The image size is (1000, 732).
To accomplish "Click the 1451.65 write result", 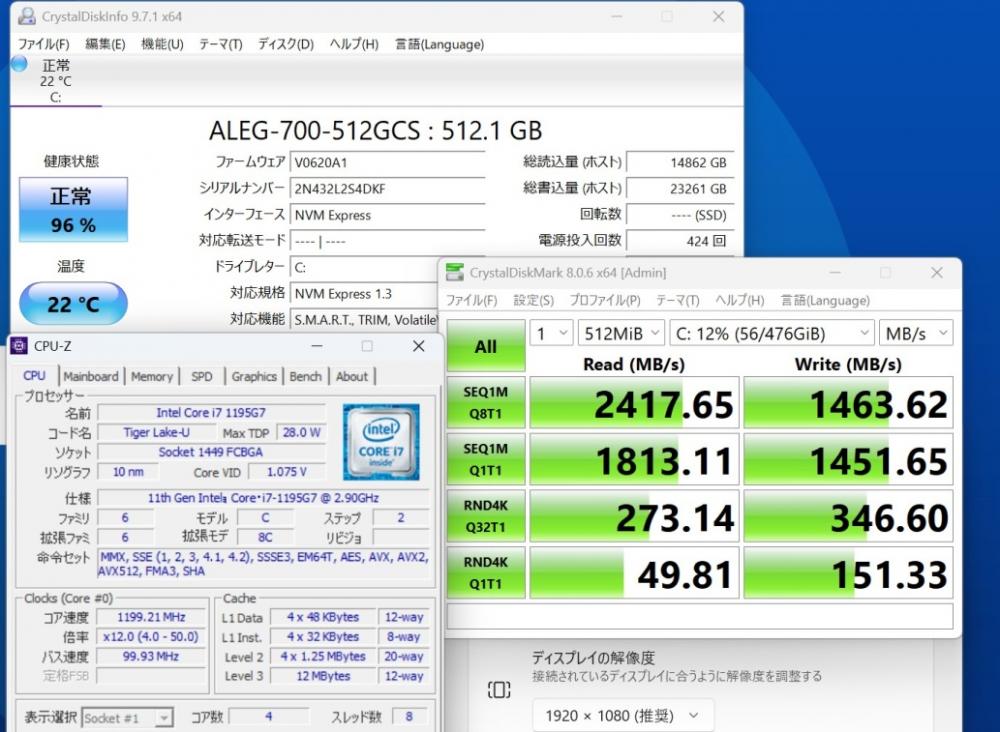I will tap(848, 459).
